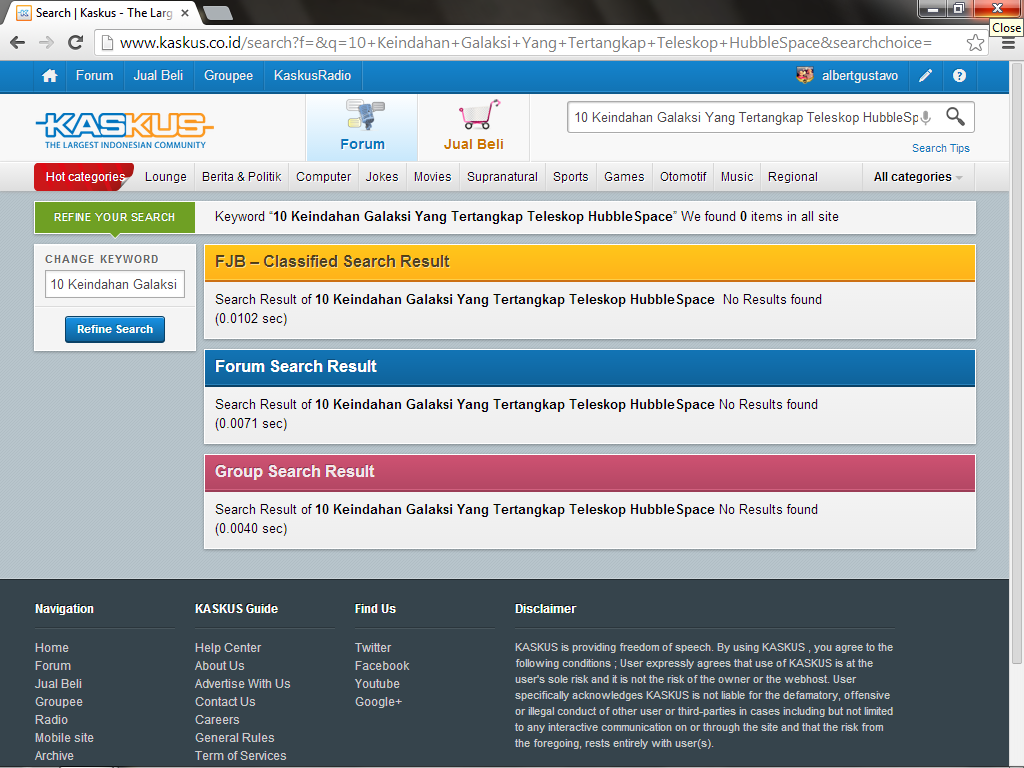1024x768 pixels.
Task: Click the Search Tips link
Action: (x=940, y=148)
